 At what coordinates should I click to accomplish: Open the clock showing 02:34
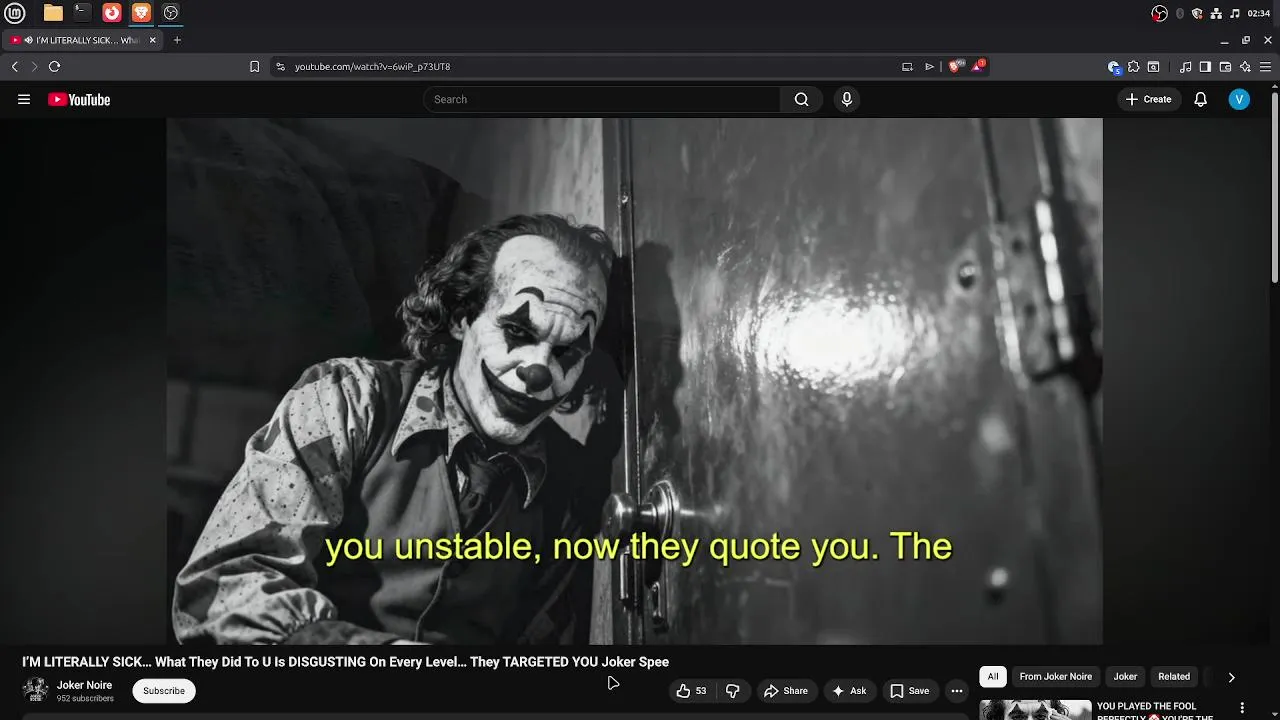[1259, 13]
